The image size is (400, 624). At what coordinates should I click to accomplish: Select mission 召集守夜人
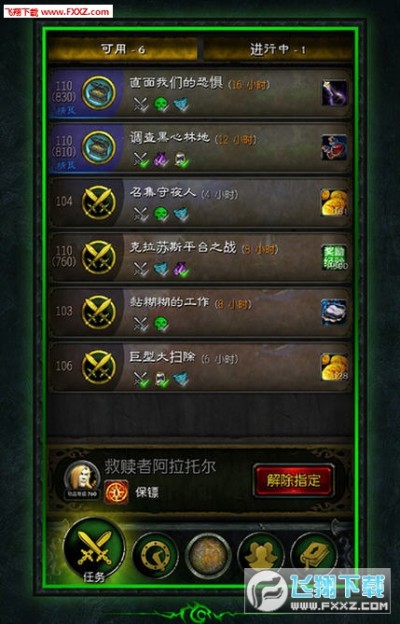point(200,203)
